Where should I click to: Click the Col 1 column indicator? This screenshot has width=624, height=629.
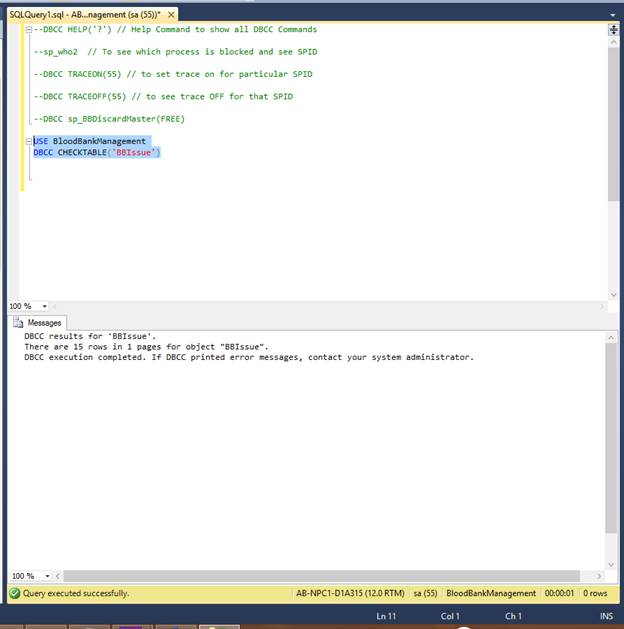tap(450, 616)
